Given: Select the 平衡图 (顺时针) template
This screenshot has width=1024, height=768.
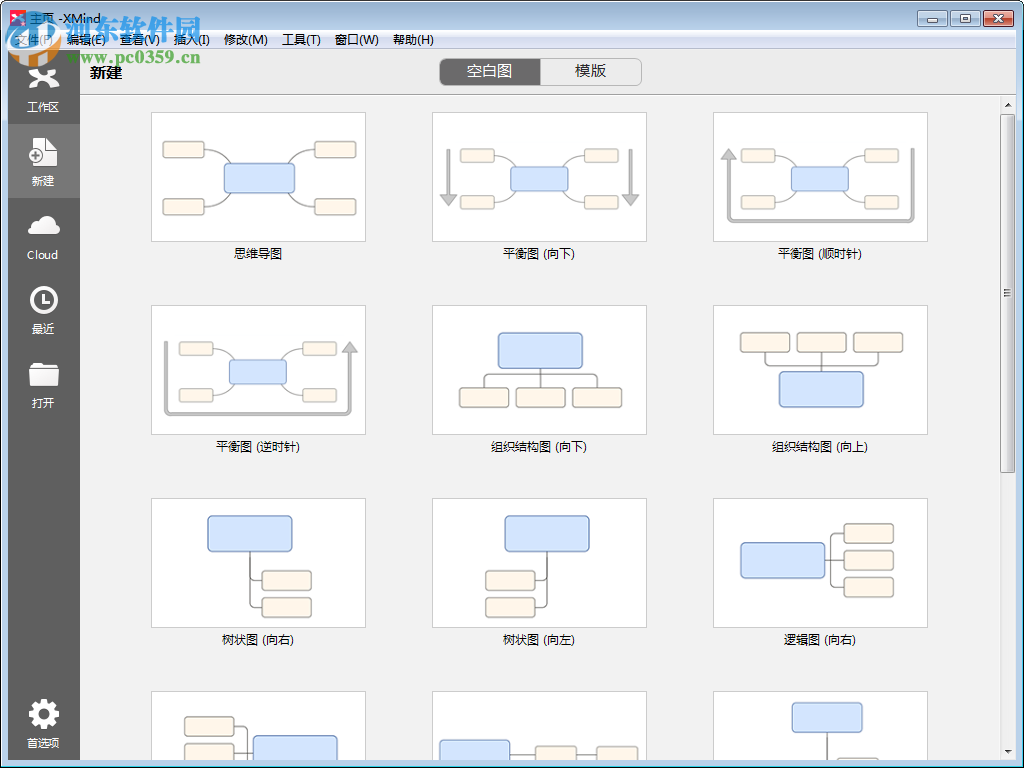Looking at the screenshot, I should (820, 176).
